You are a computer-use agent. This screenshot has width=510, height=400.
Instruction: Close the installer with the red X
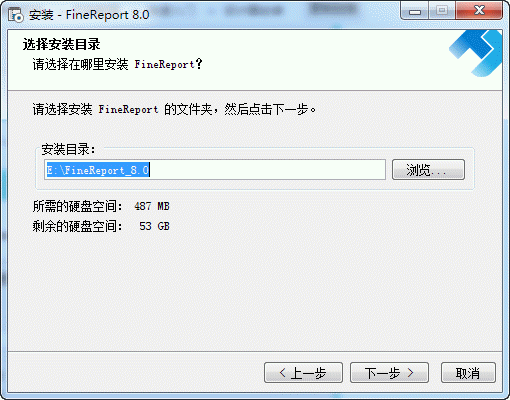pos(479,11)
